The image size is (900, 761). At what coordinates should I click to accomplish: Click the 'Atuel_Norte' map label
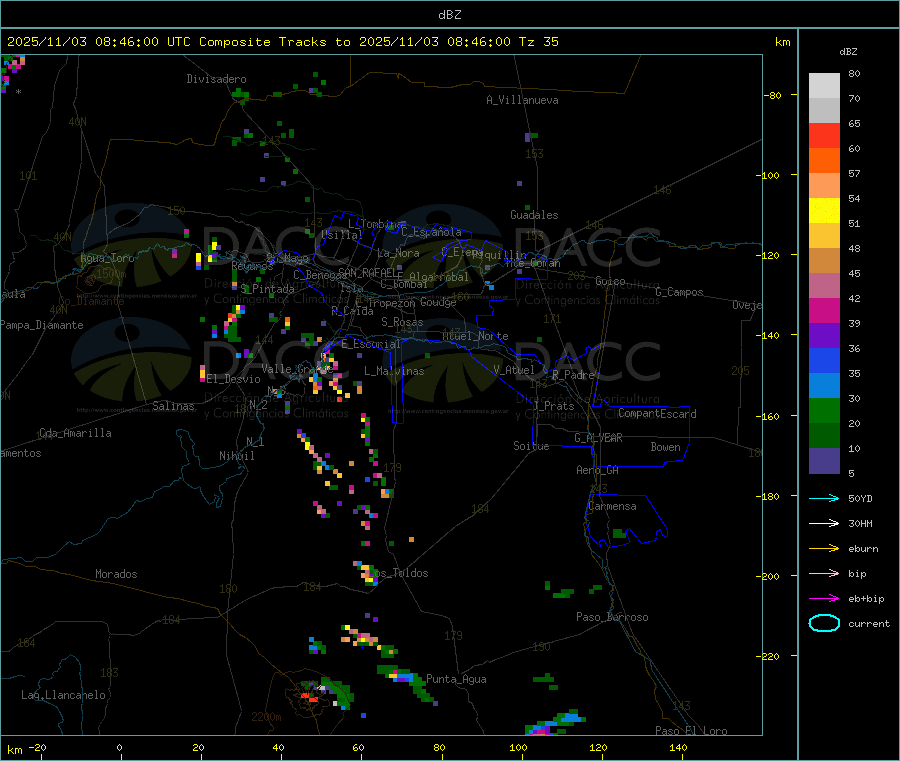[475, 336]
